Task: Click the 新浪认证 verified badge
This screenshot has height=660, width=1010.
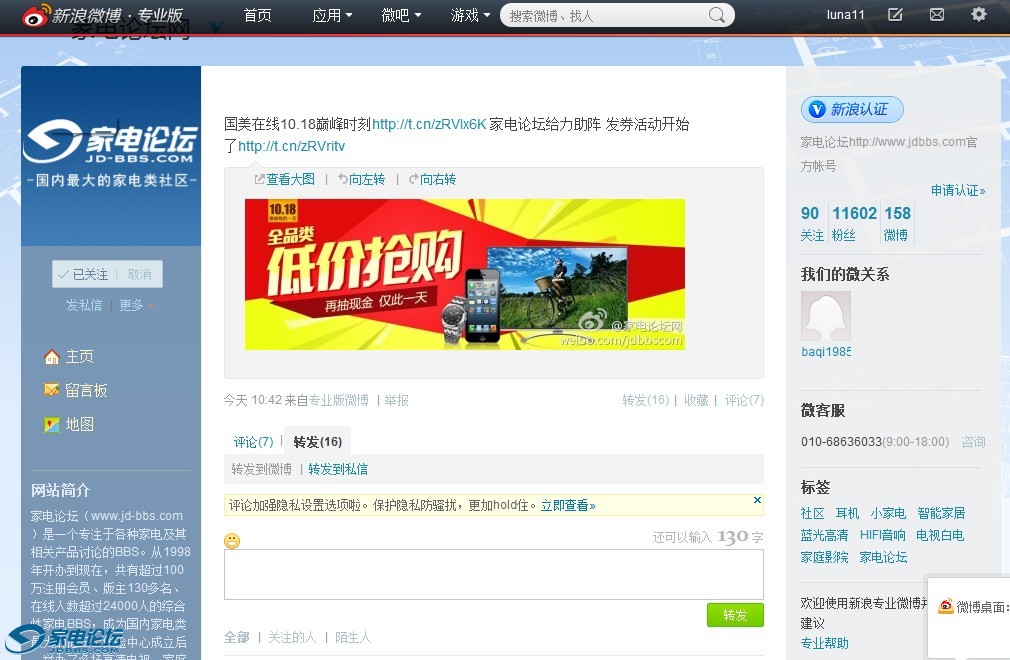Action: [852, 109]
